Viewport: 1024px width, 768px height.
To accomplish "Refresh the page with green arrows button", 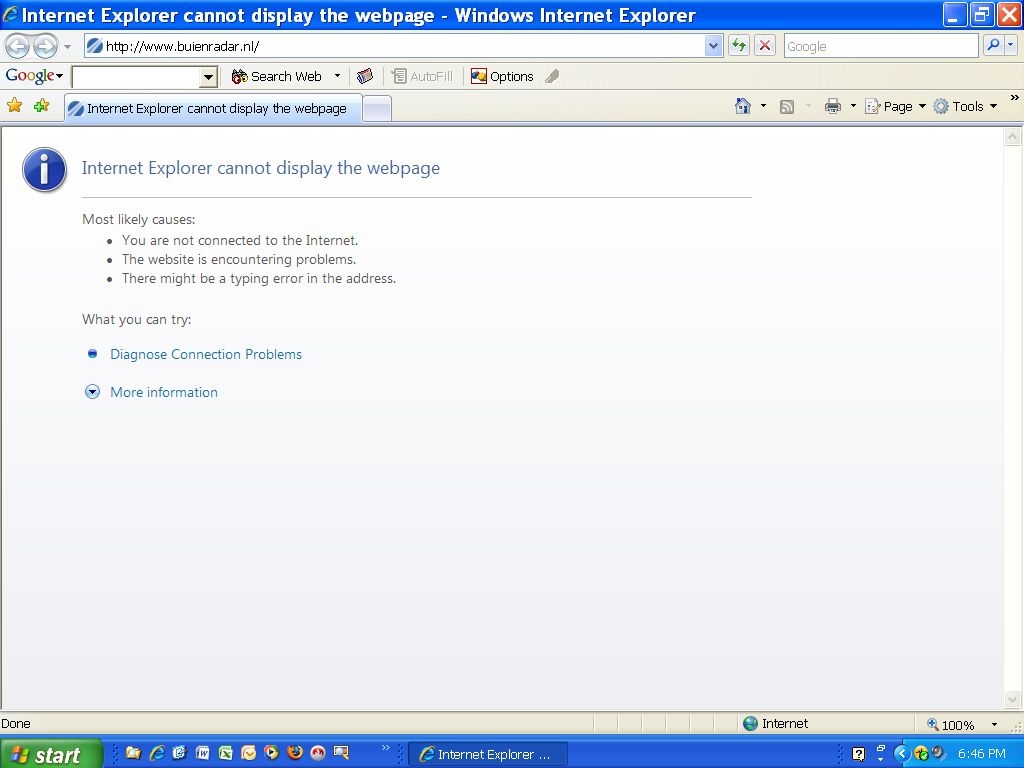I will (x=739, y=46).
